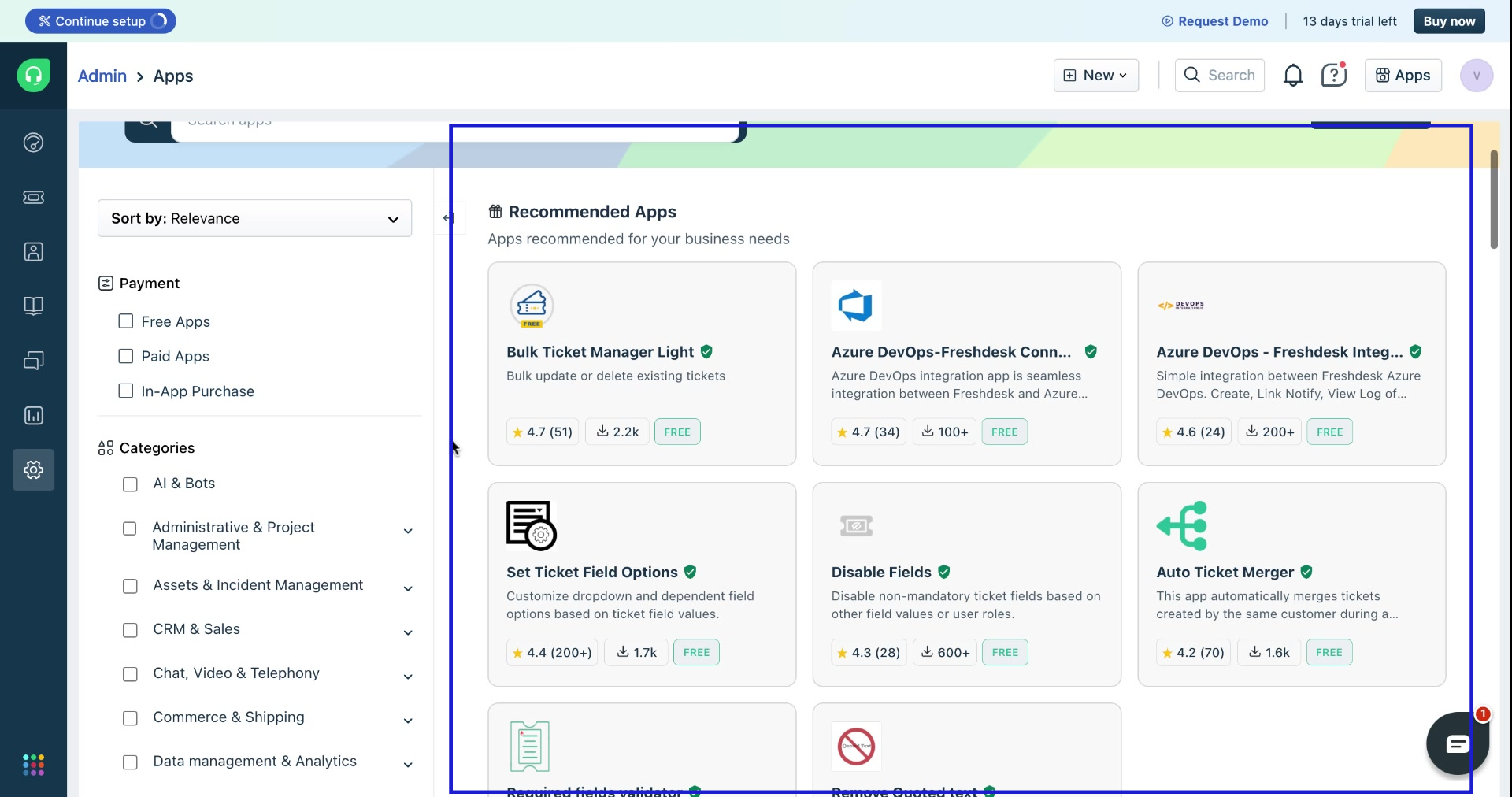This screenshot has height=797, width=1512.
Task: Click the Bulk Ticket Manager Light app icon
Action: point(532,306)
